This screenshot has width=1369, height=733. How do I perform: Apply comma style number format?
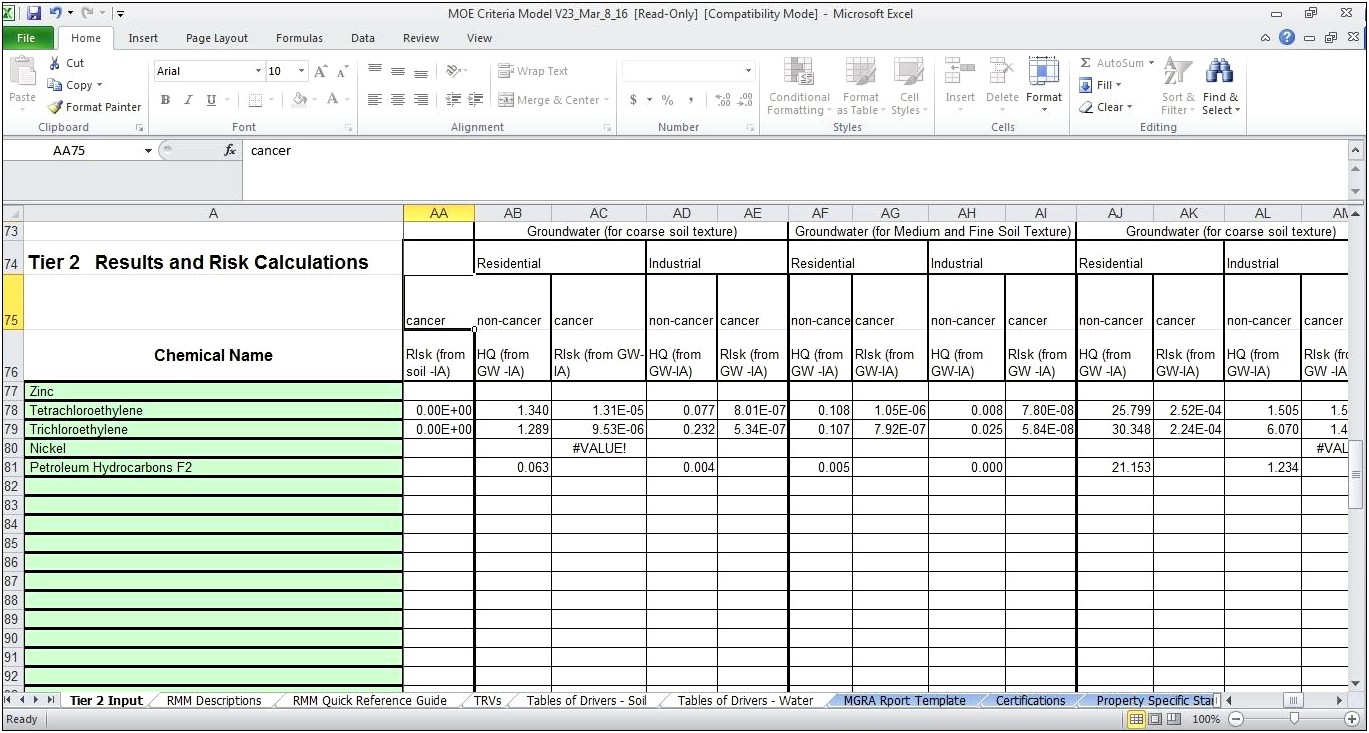(691, 100)
